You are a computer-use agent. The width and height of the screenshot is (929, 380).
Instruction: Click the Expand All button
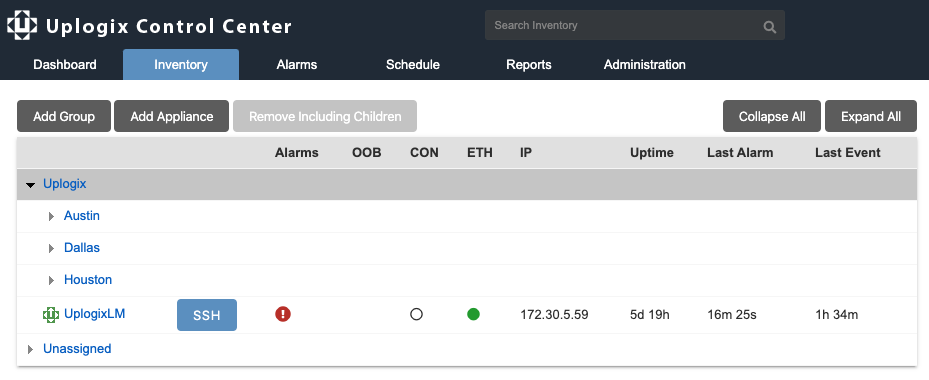tap(871, 116)
